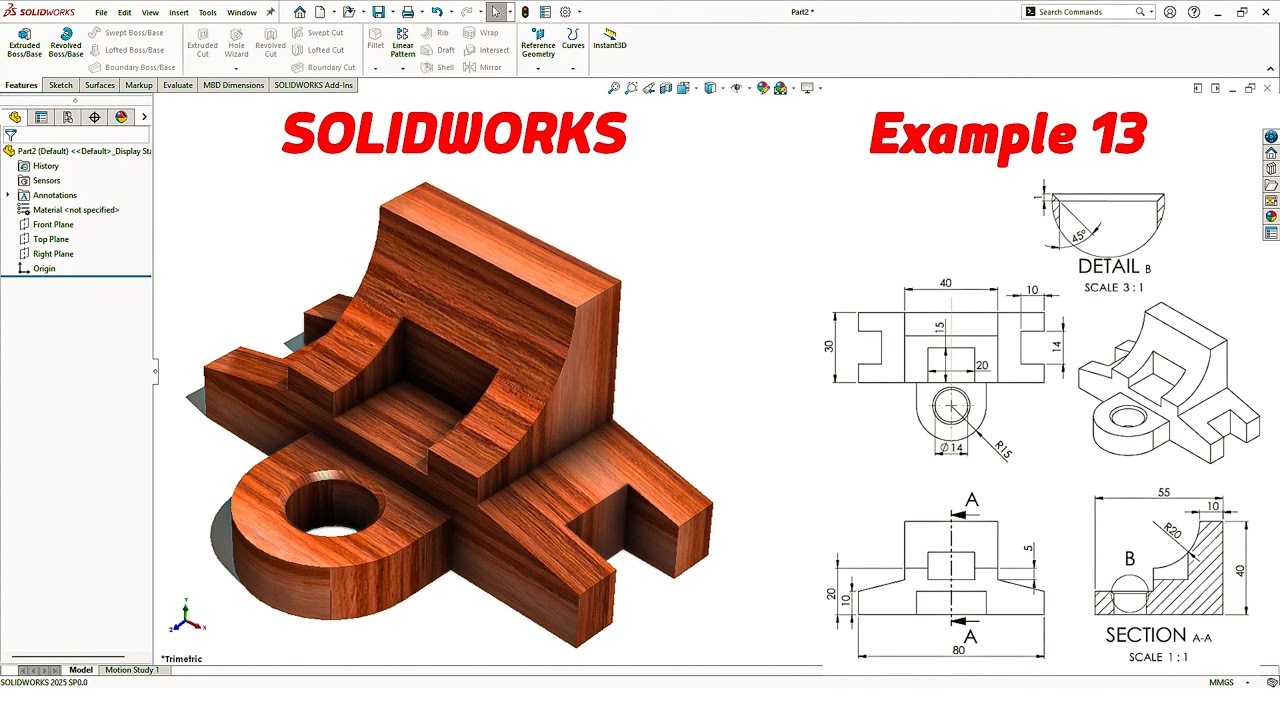Click the Rebuild traffic light icon
This screenshot has width=1280, height=720.
tap(526, 12)
